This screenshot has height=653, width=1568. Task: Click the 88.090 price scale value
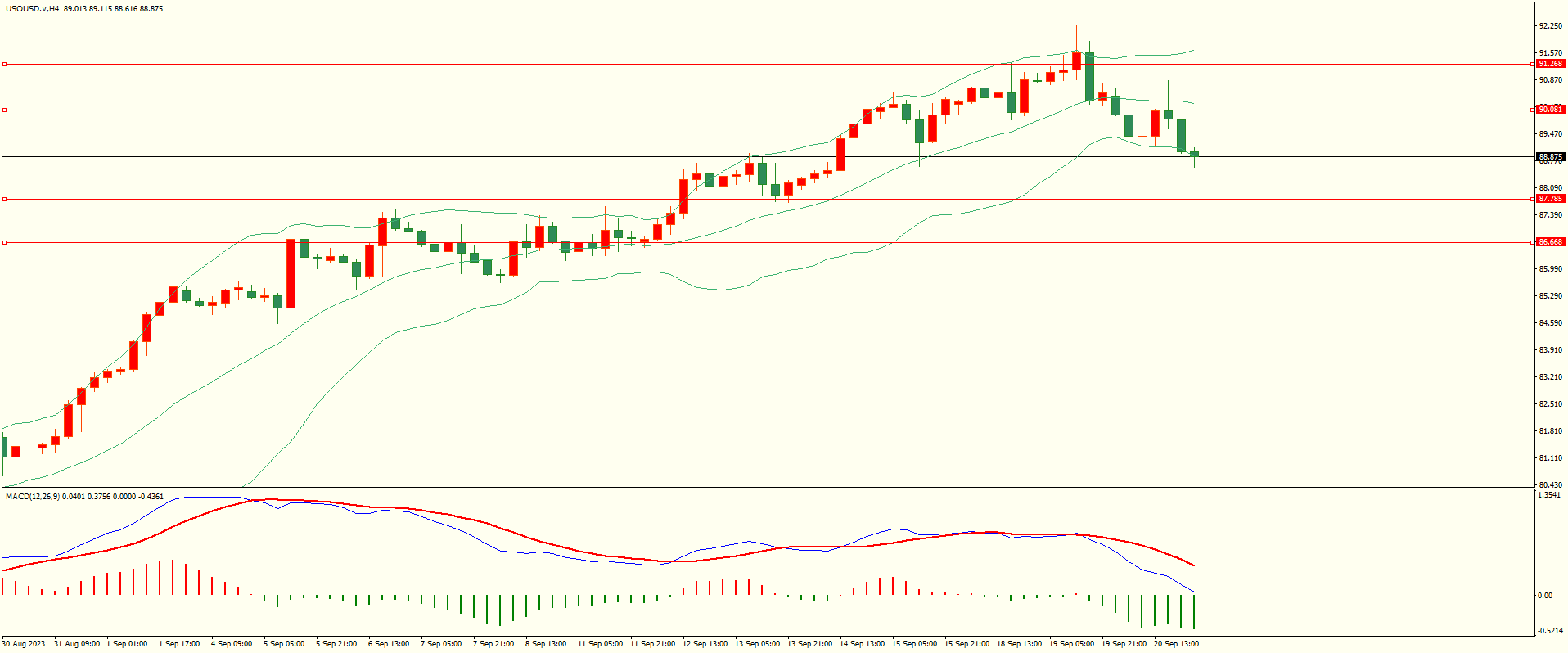click(1550, 188)
